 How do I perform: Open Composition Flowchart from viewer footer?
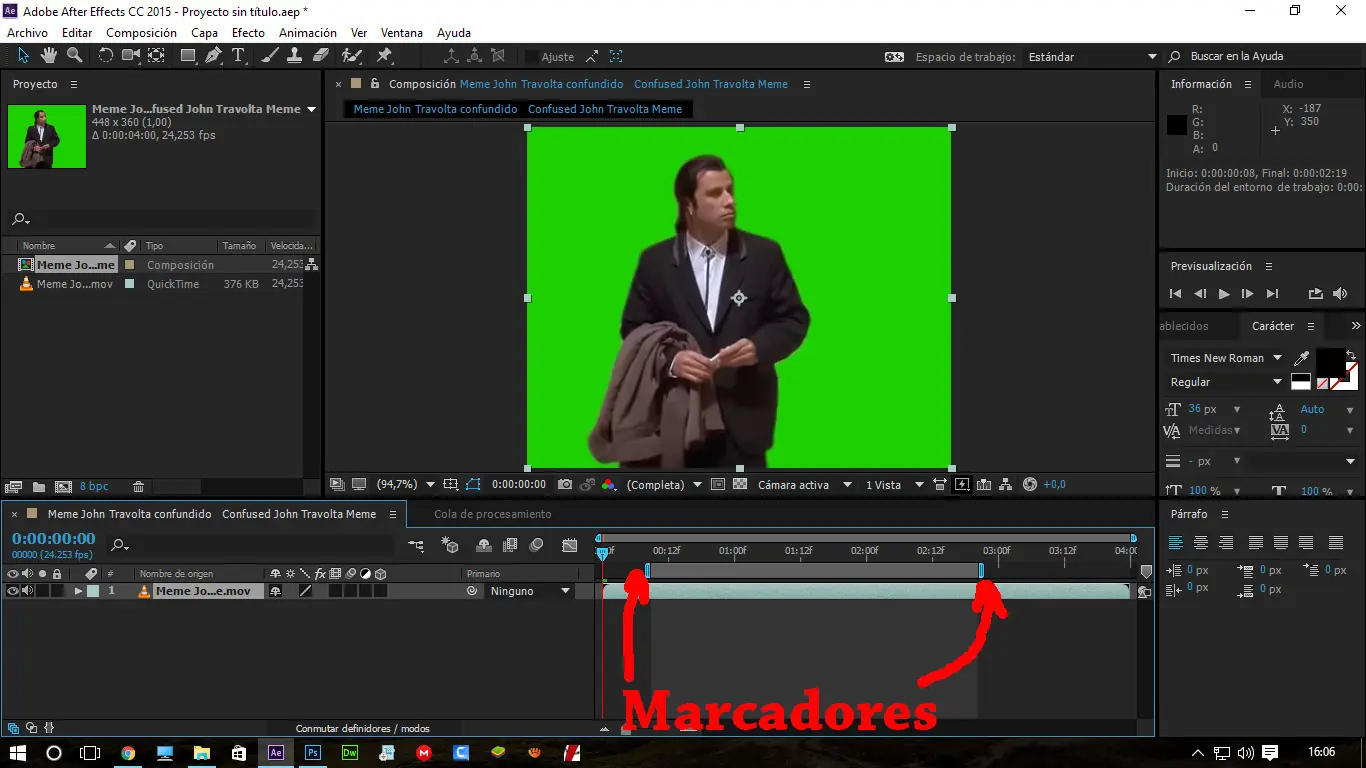(1006, 485)
